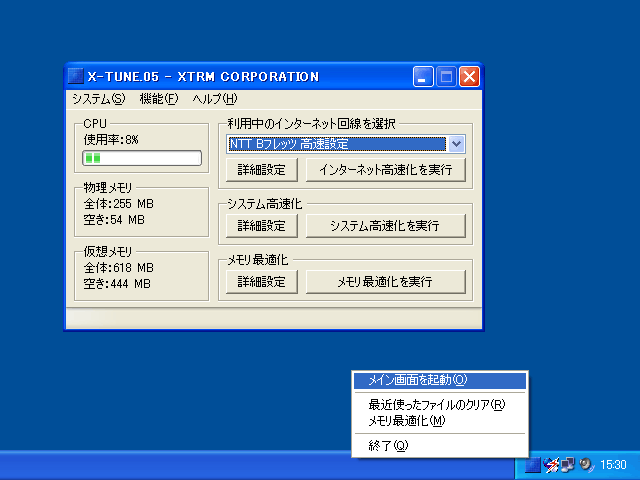Click 空き:54 MB physical memory value
Viewport: 640px width, 480px height.
click(114, 220)
